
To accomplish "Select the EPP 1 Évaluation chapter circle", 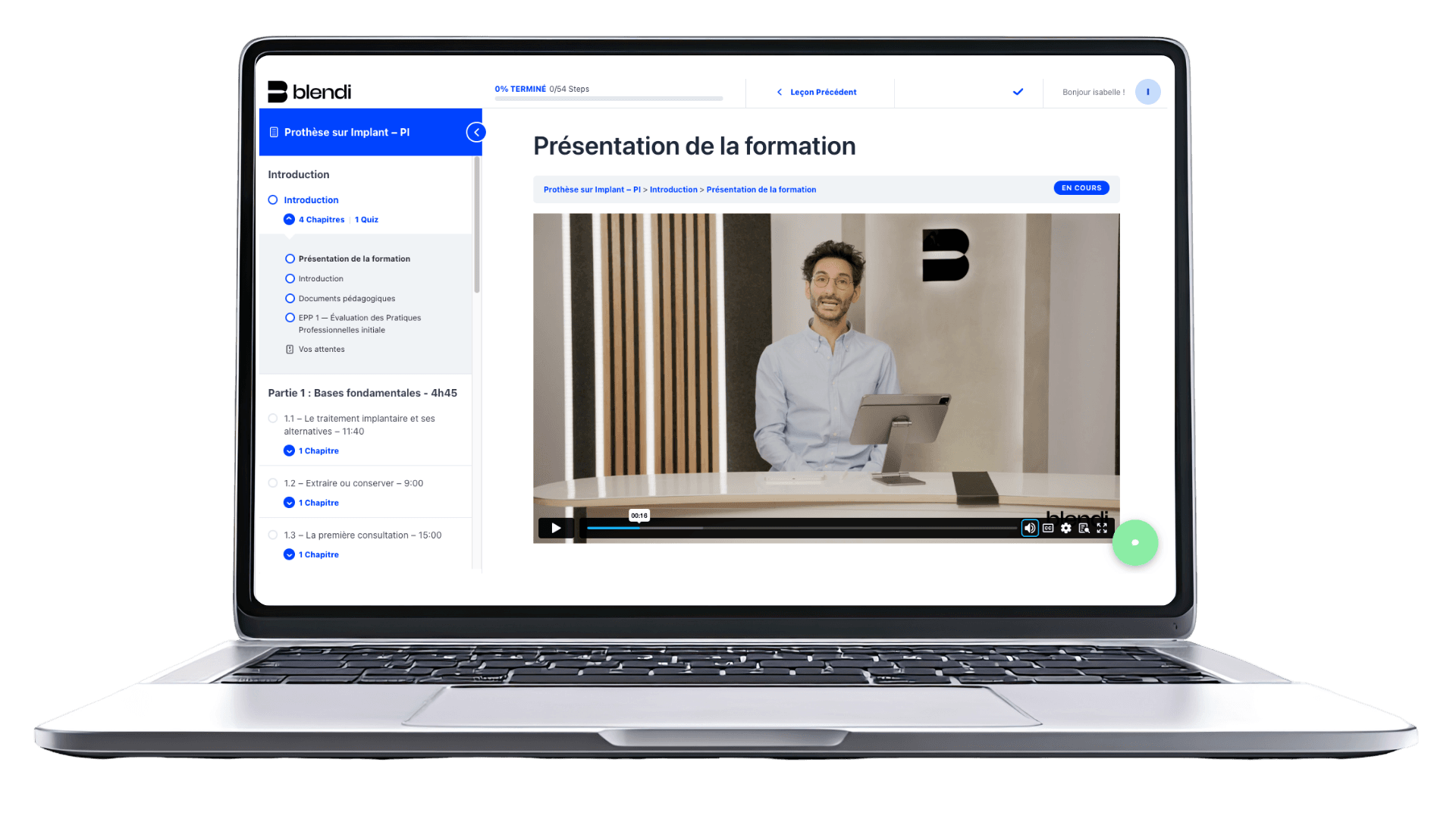I will 290,318.
